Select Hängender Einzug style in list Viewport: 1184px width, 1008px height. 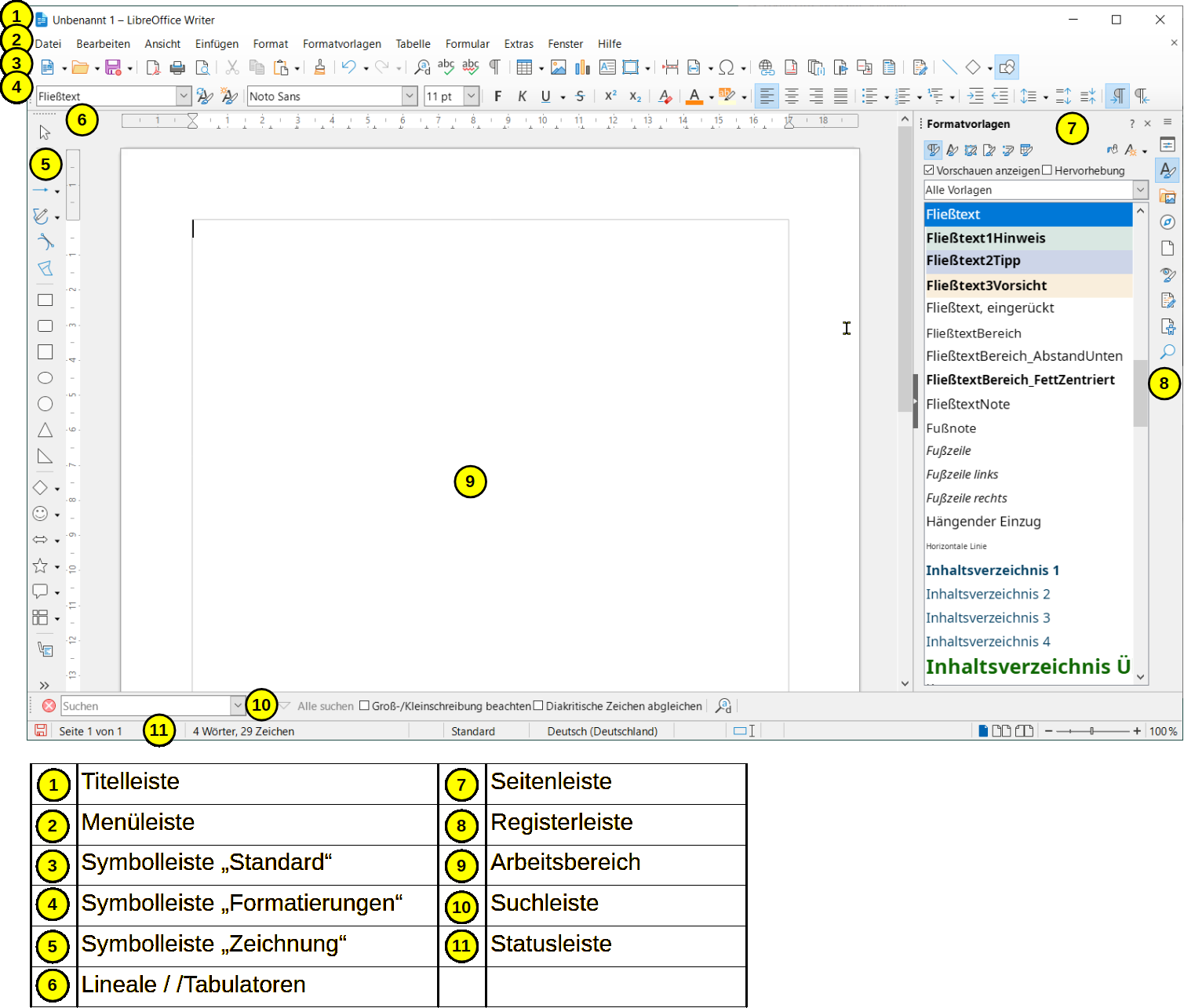point(1029,522)
